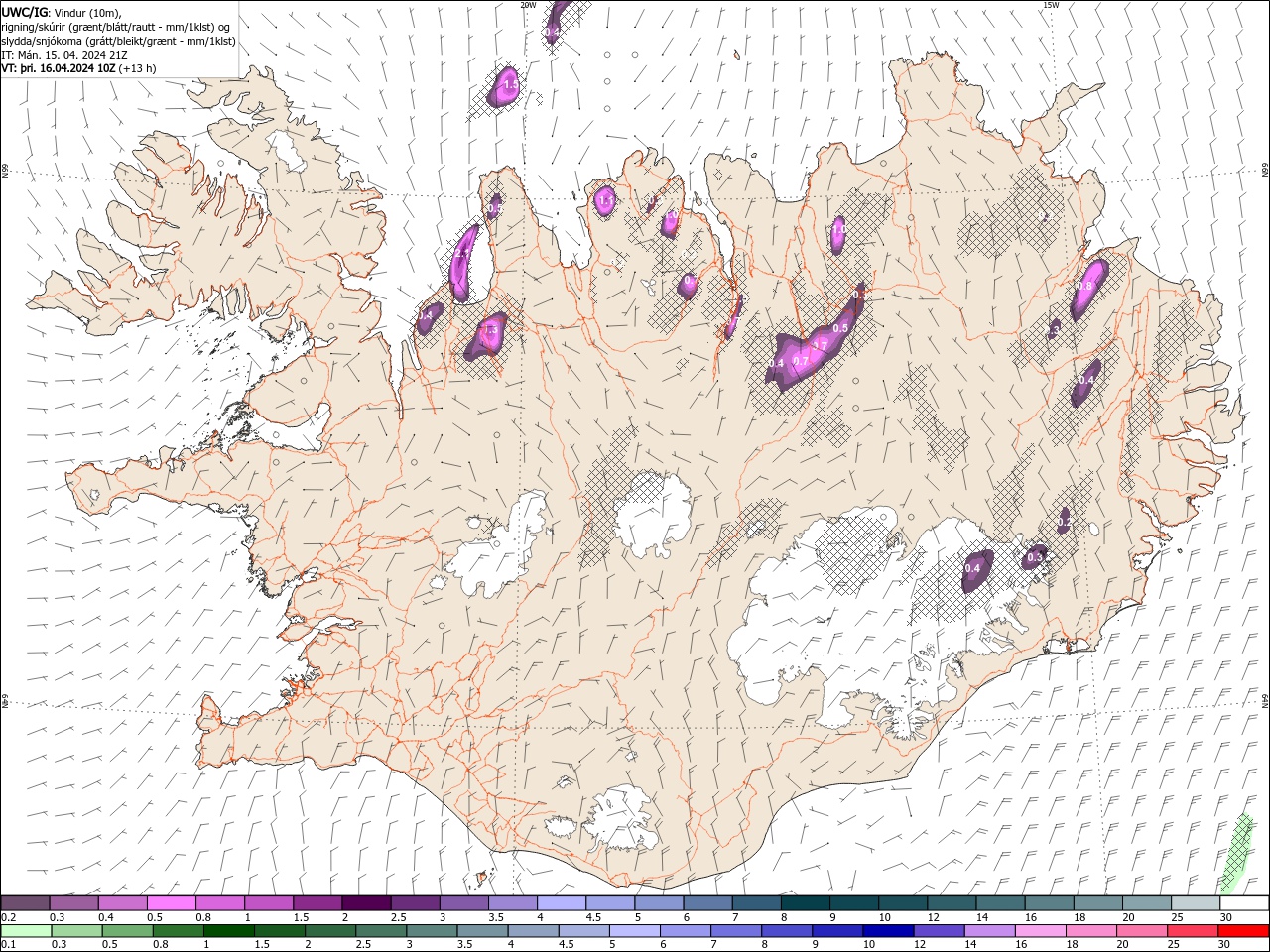Click the darkest green 1 swatch in lower legend

(228, 930)
